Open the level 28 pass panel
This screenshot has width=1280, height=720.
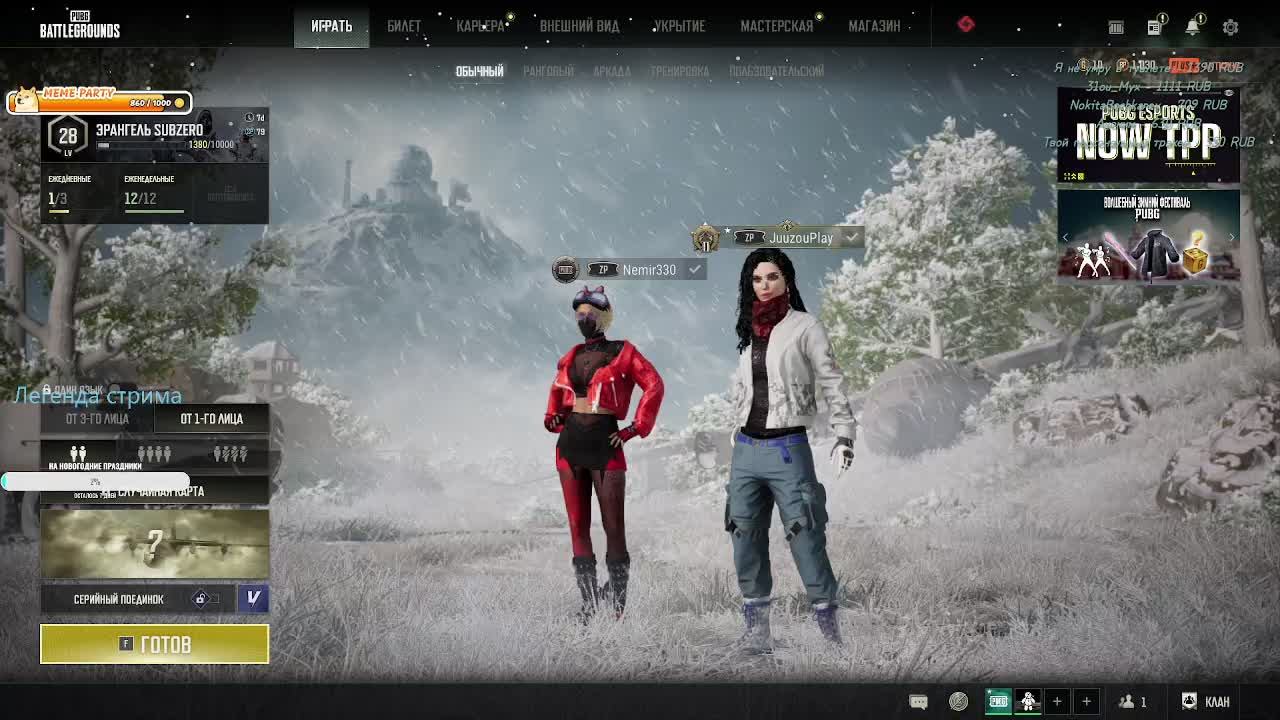tap(154, 137)
